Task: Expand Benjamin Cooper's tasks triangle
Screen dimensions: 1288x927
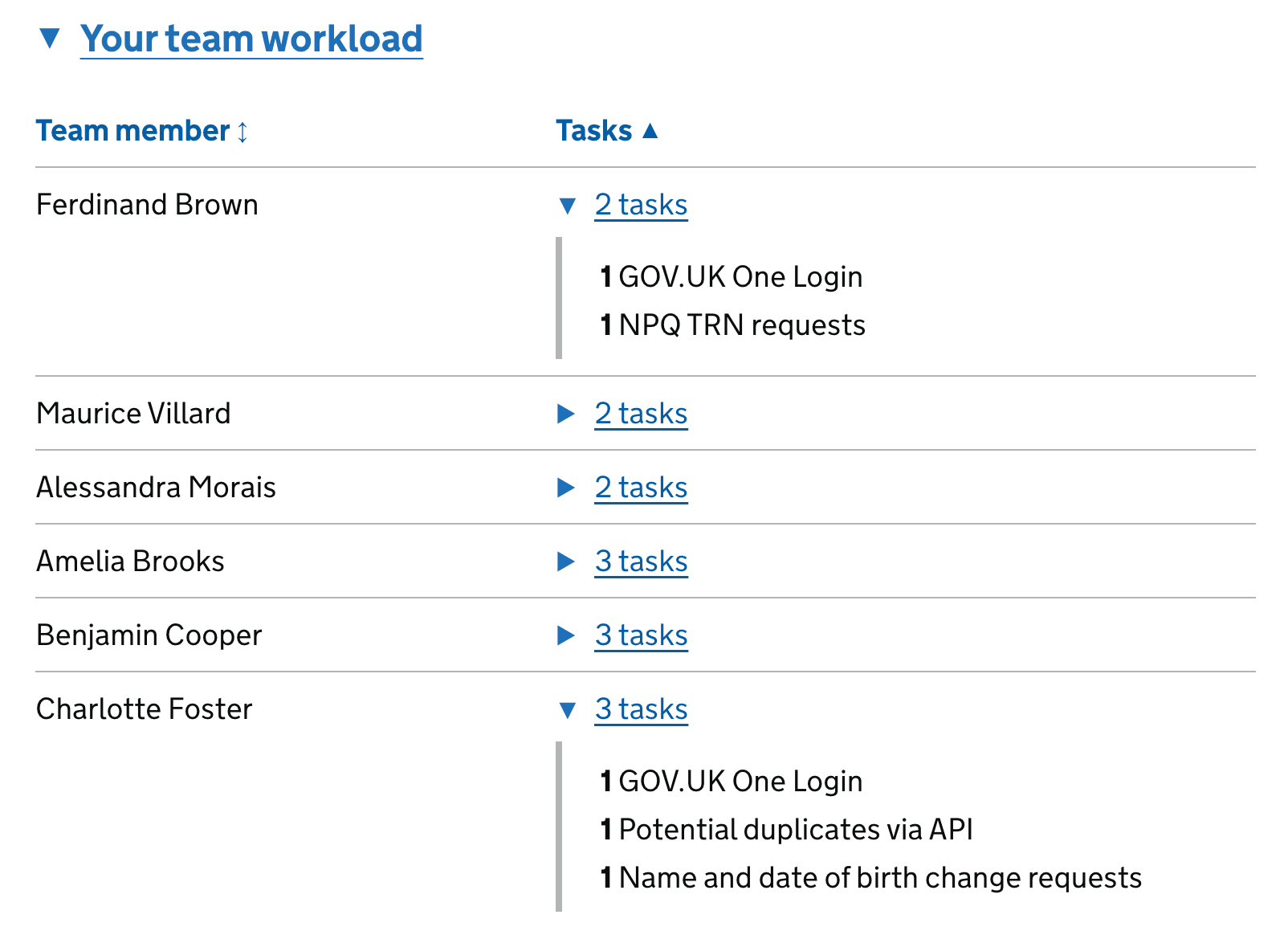Action: pos(566,635)
